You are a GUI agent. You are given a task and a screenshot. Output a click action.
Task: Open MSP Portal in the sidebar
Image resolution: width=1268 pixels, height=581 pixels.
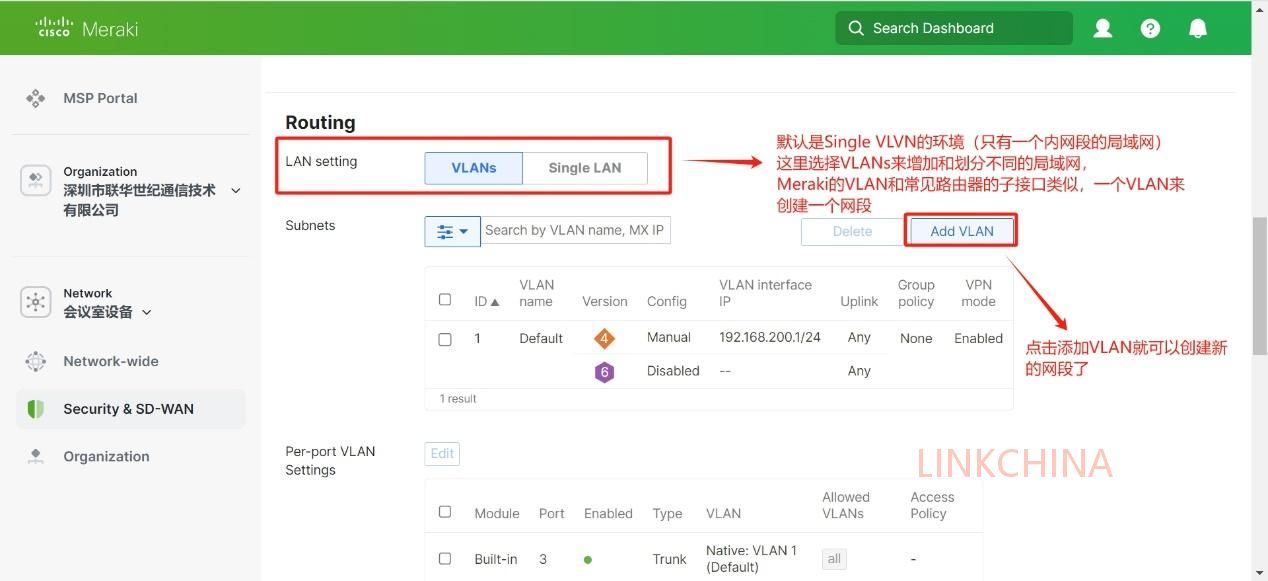[100, 98]
